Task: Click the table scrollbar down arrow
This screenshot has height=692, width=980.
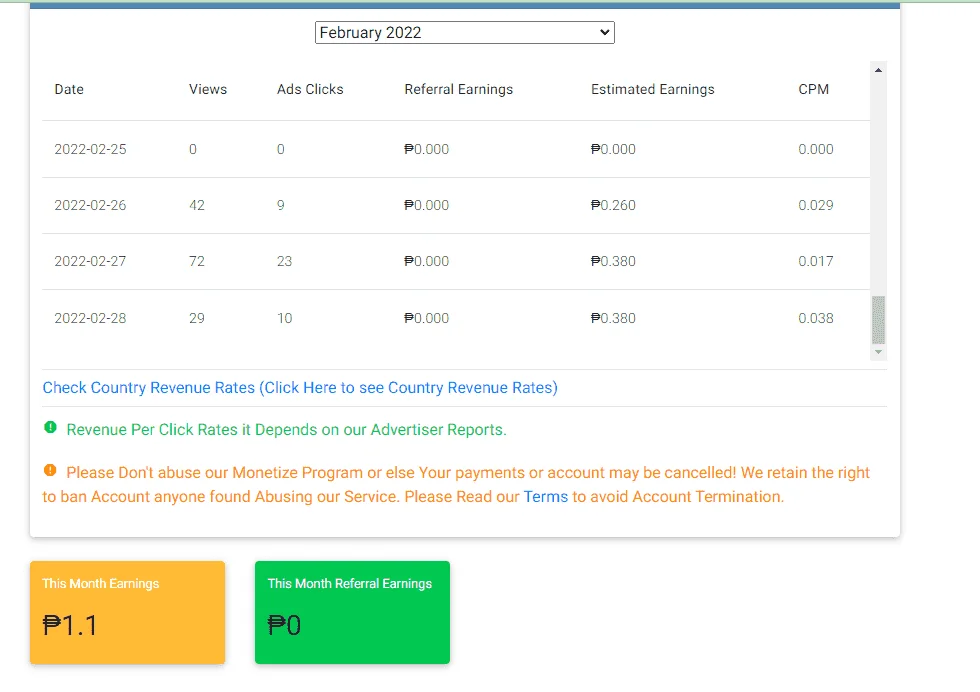Action: (878, 352)
